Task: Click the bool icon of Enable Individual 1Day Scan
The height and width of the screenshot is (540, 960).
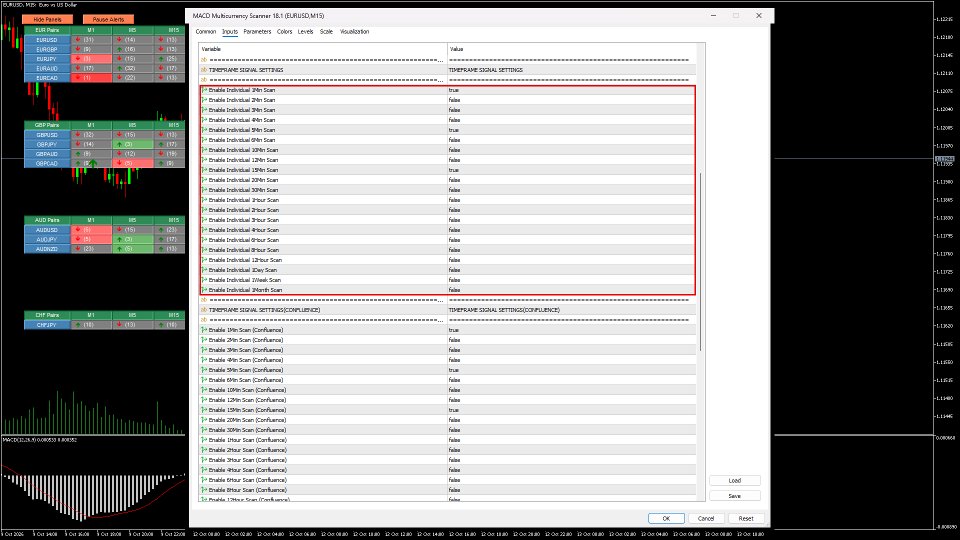Action: coord(204,270)
